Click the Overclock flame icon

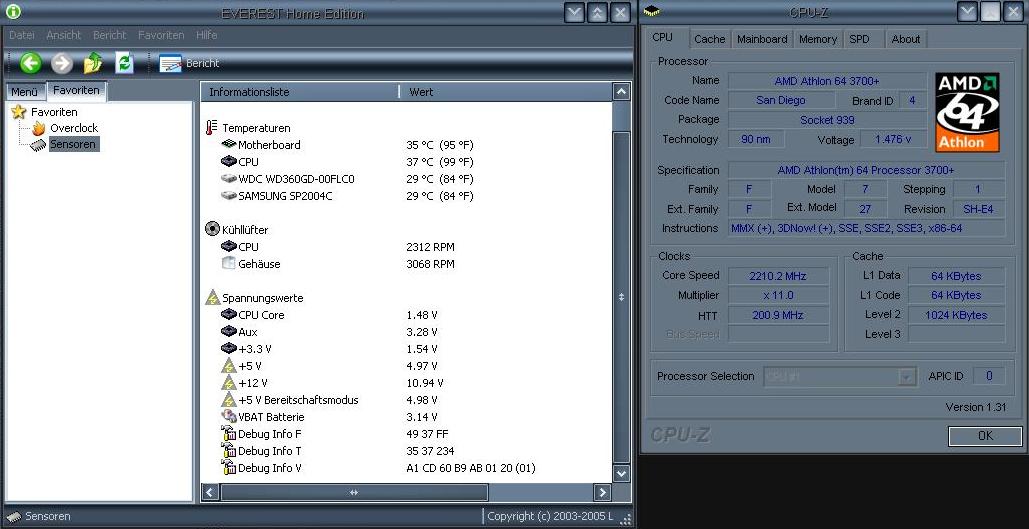pos(39,128)
